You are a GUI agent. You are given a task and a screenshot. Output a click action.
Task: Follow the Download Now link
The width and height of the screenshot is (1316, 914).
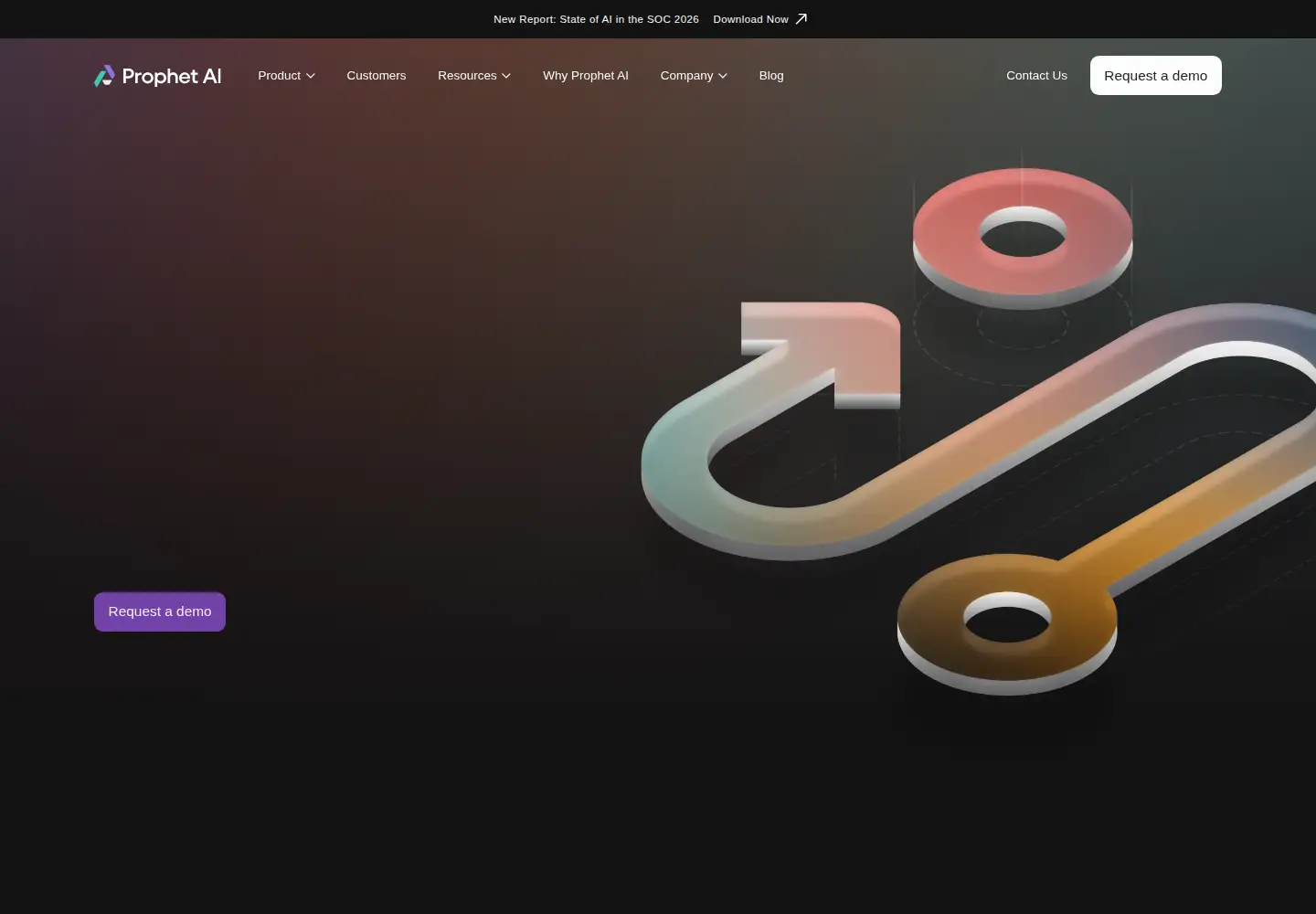[760, 19]
